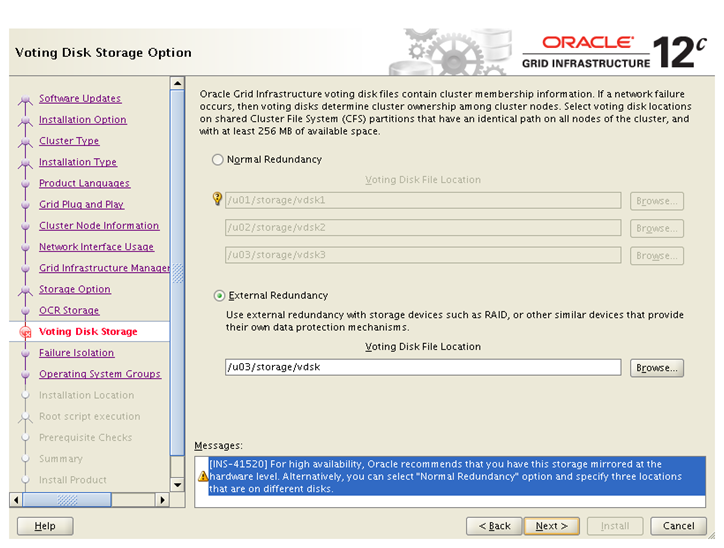Click the /u03/storage/vdsk3 field

click(x=423, y=255)
